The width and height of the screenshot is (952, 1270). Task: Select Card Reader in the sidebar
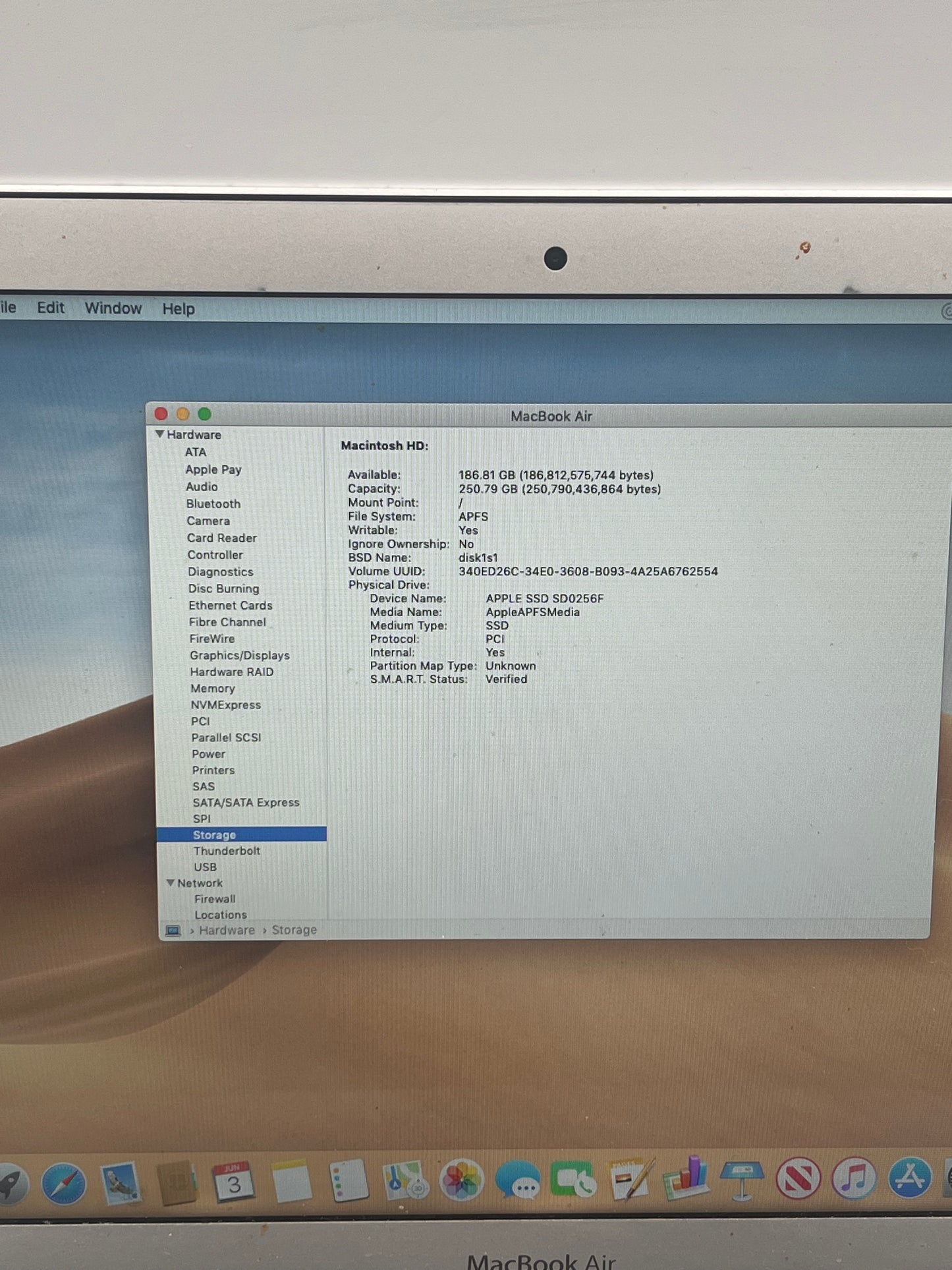coord(222,538)
